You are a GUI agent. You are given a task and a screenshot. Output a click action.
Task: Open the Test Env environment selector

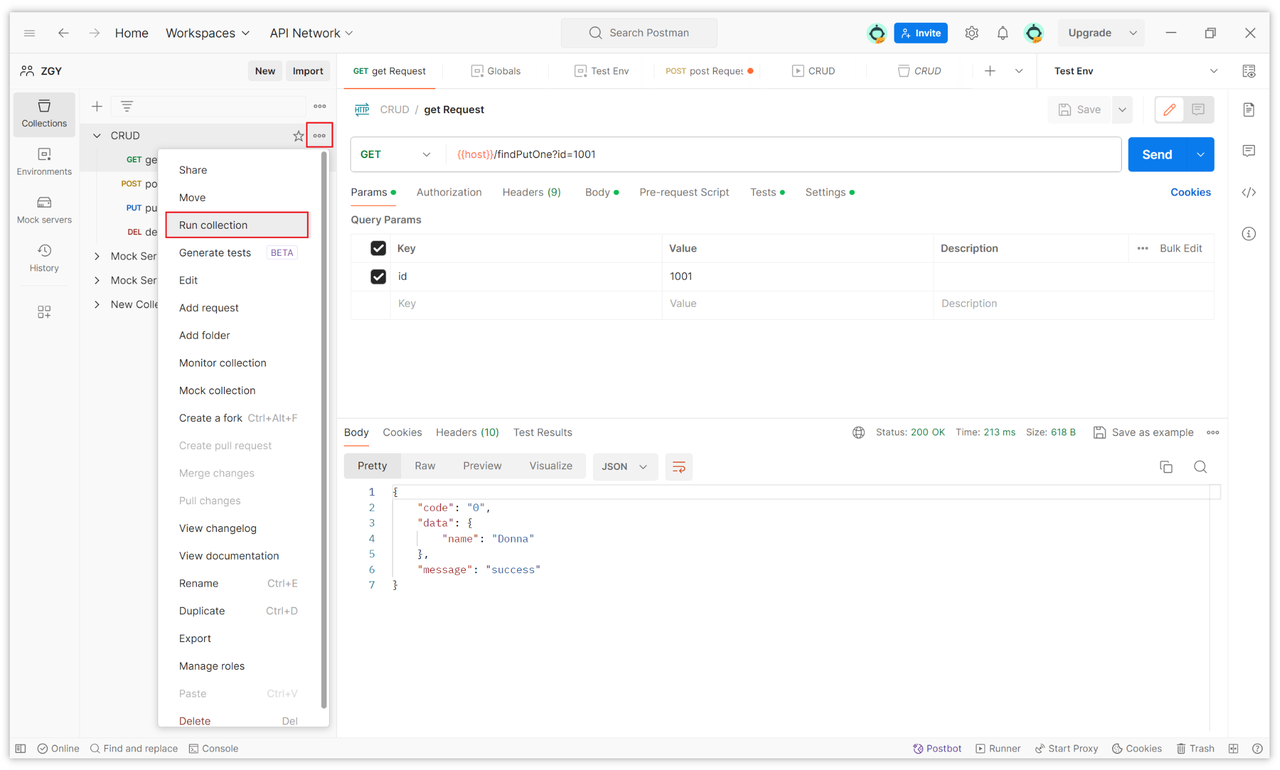point(1135,71)
